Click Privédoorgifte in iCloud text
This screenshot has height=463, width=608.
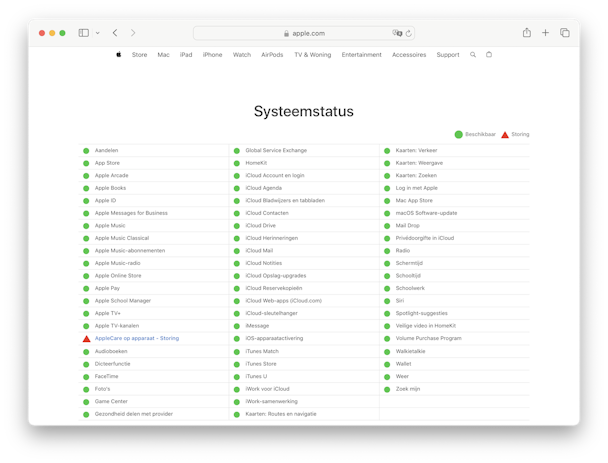click(x=425, y=238)
